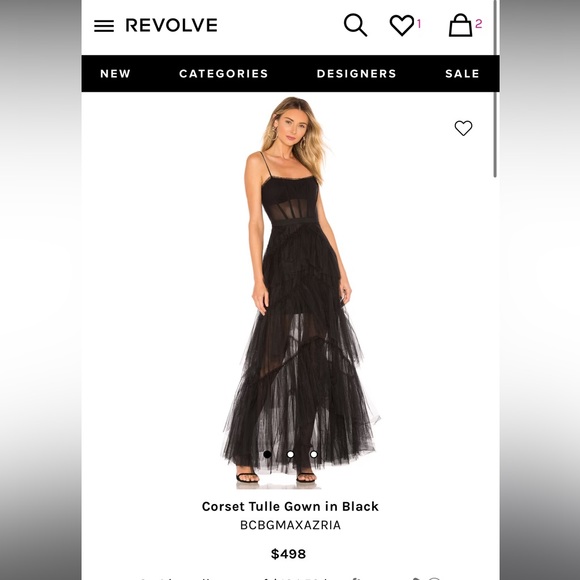Click the Corset Tulle Gown title

pos(290,506)
